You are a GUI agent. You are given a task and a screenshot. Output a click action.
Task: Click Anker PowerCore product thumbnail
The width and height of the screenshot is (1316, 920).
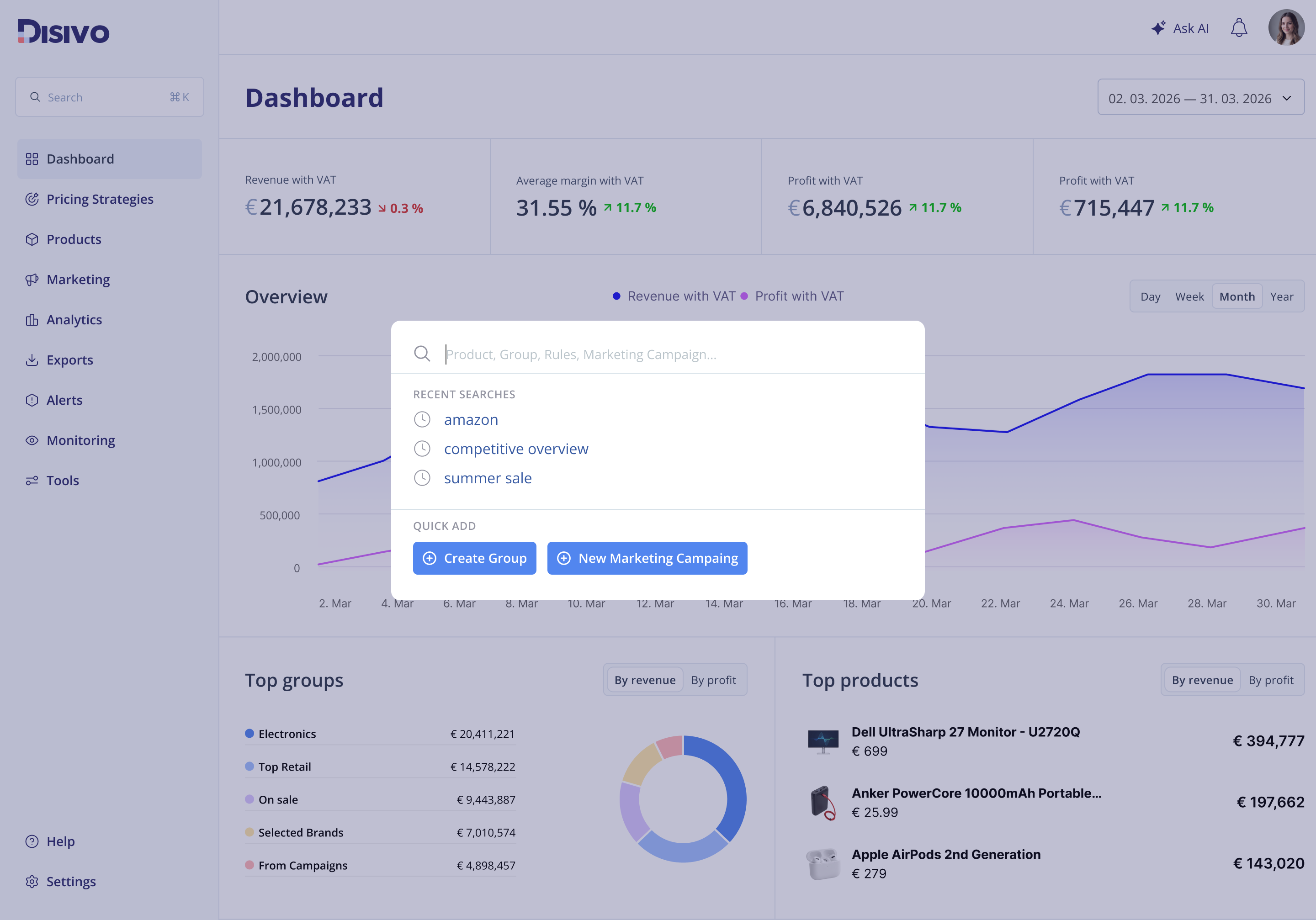point(823,803)
